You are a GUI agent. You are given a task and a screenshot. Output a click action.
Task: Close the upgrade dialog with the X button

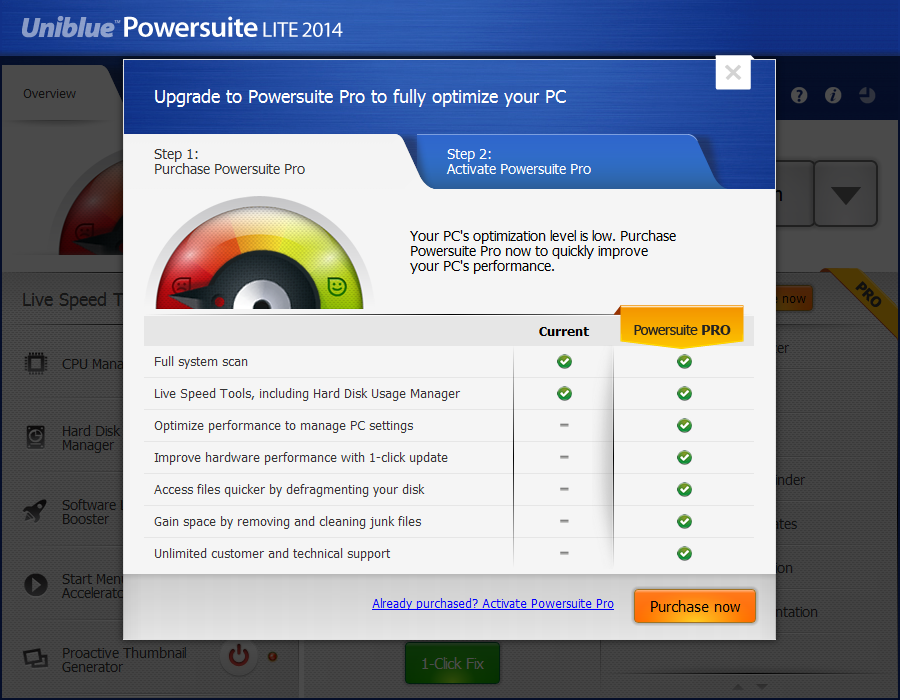click(x=733, y=73)
